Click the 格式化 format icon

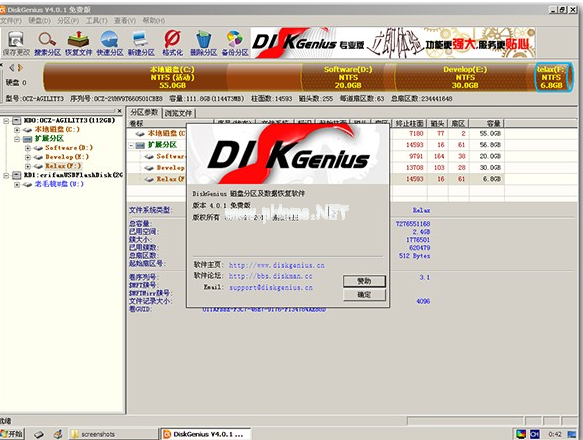coord(172,43)
